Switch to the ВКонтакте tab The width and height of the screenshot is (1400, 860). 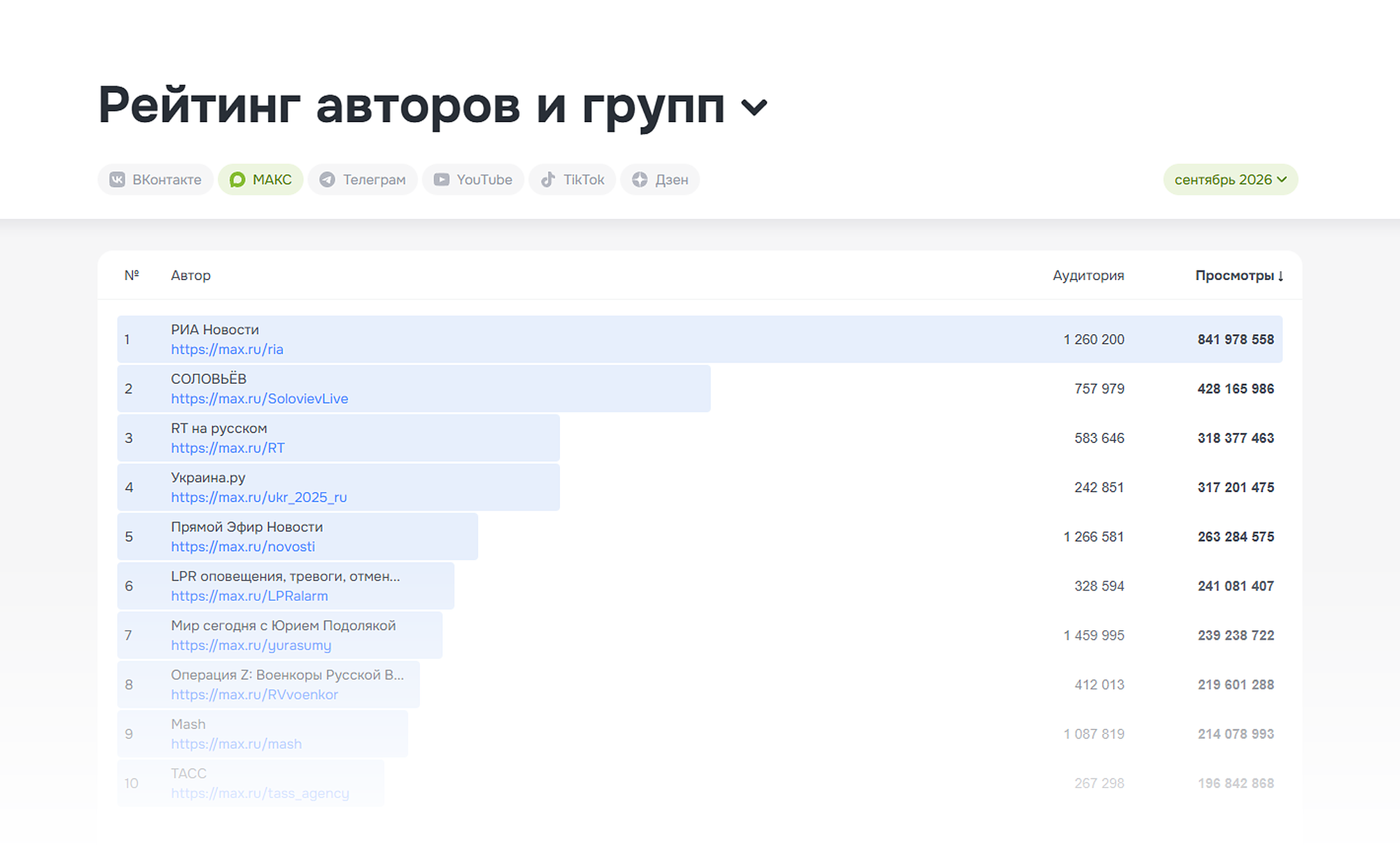(x=155, y=180)
